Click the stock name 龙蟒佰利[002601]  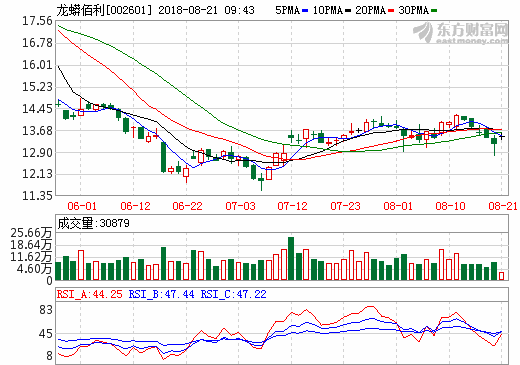tap(104, 10)
